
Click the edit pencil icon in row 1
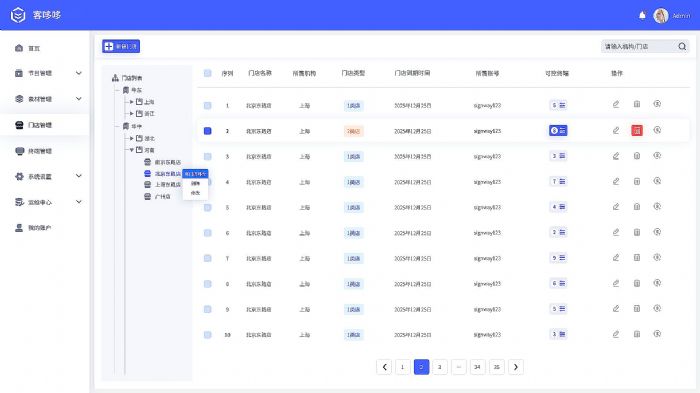616,105
